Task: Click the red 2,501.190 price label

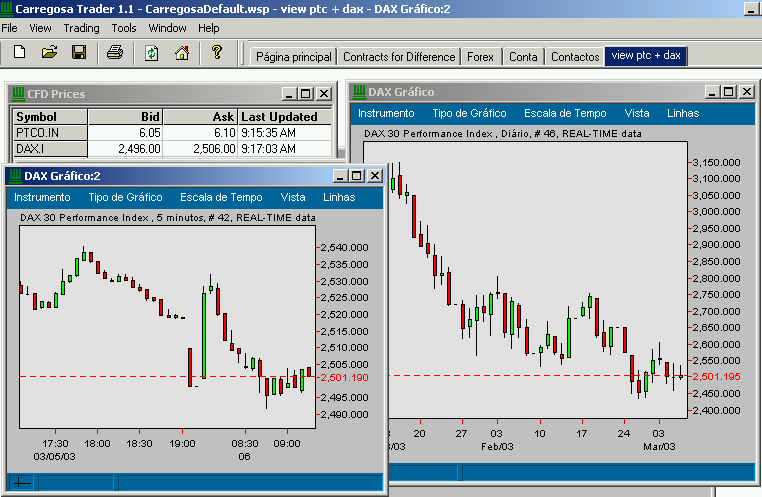Action: pyautogui.click(x=345, y=377)
